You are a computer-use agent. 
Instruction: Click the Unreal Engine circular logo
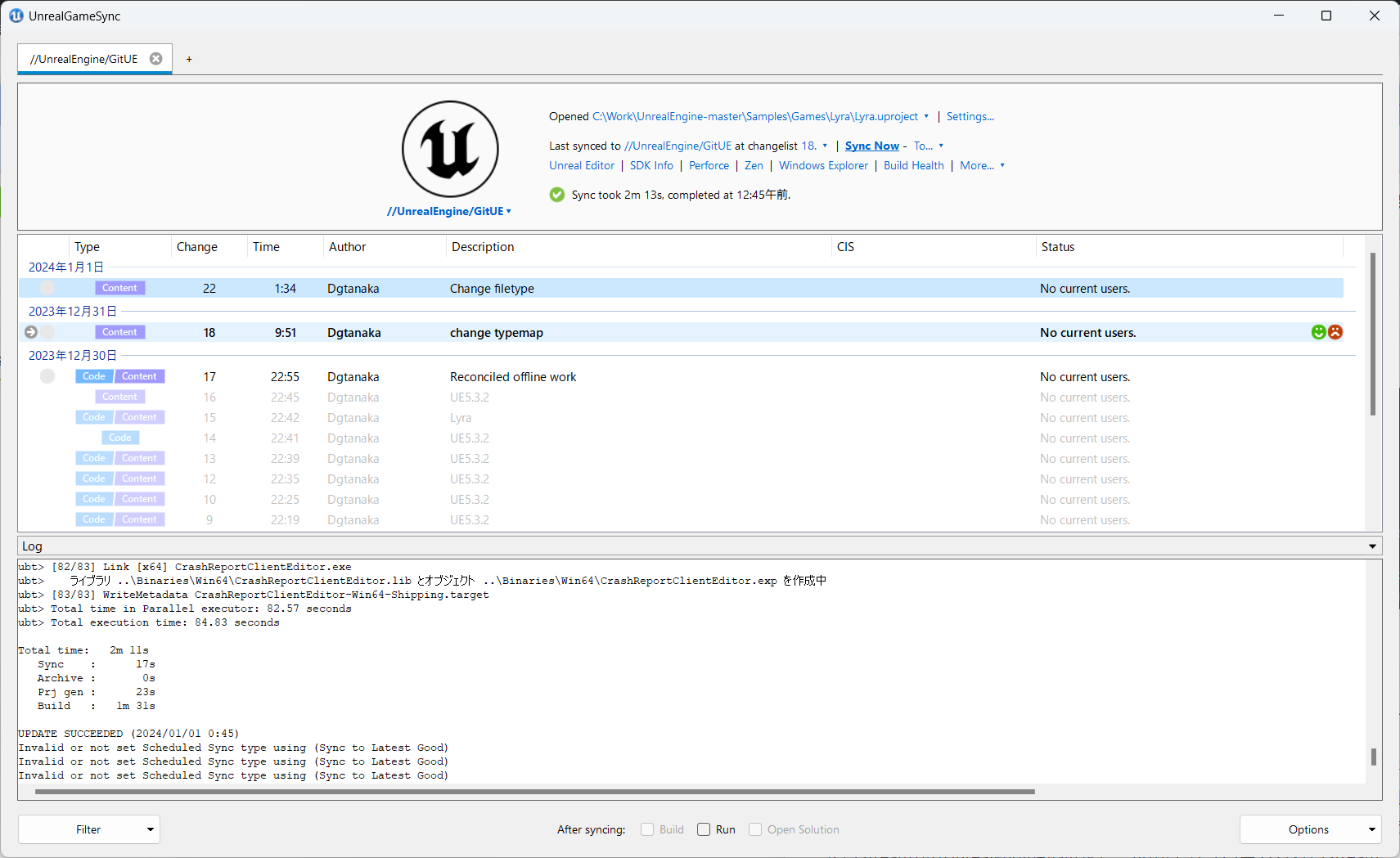449,150
